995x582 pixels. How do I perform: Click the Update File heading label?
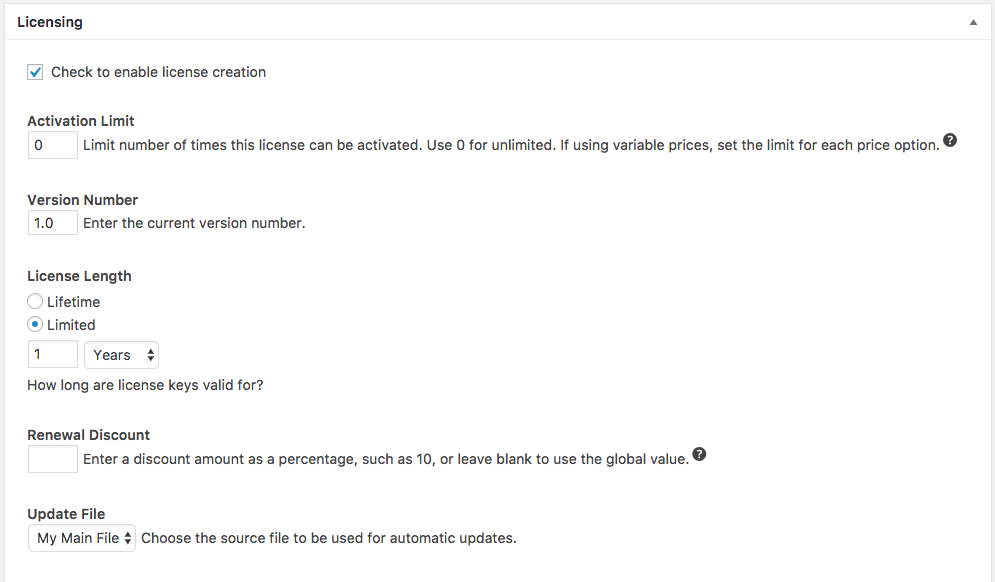coord(66,514)
